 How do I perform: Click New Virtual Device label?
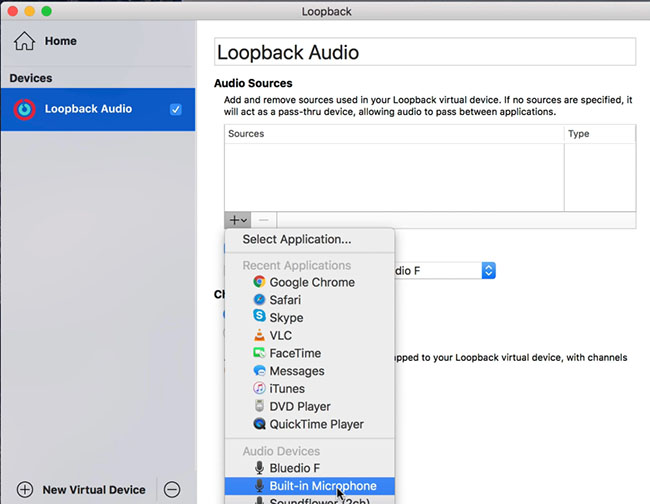94,490
